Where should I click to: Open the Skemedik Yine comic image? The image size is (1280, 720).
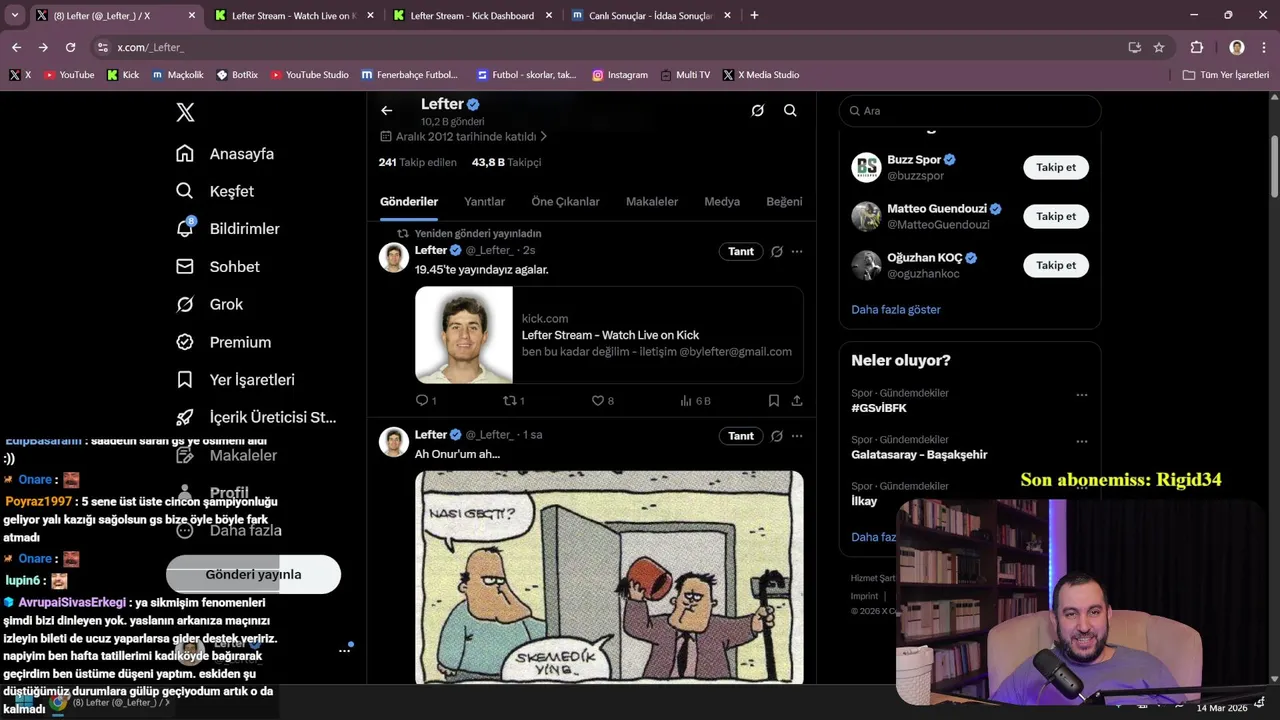[609, 578]
